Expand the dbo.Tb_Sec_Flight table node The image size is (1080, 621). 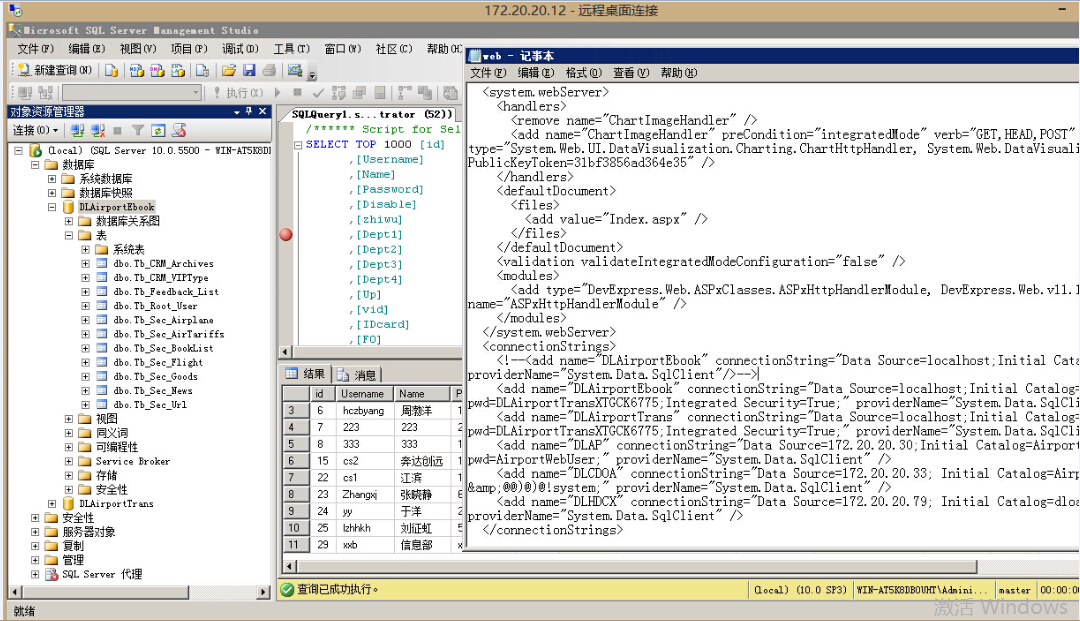point(85,362)
